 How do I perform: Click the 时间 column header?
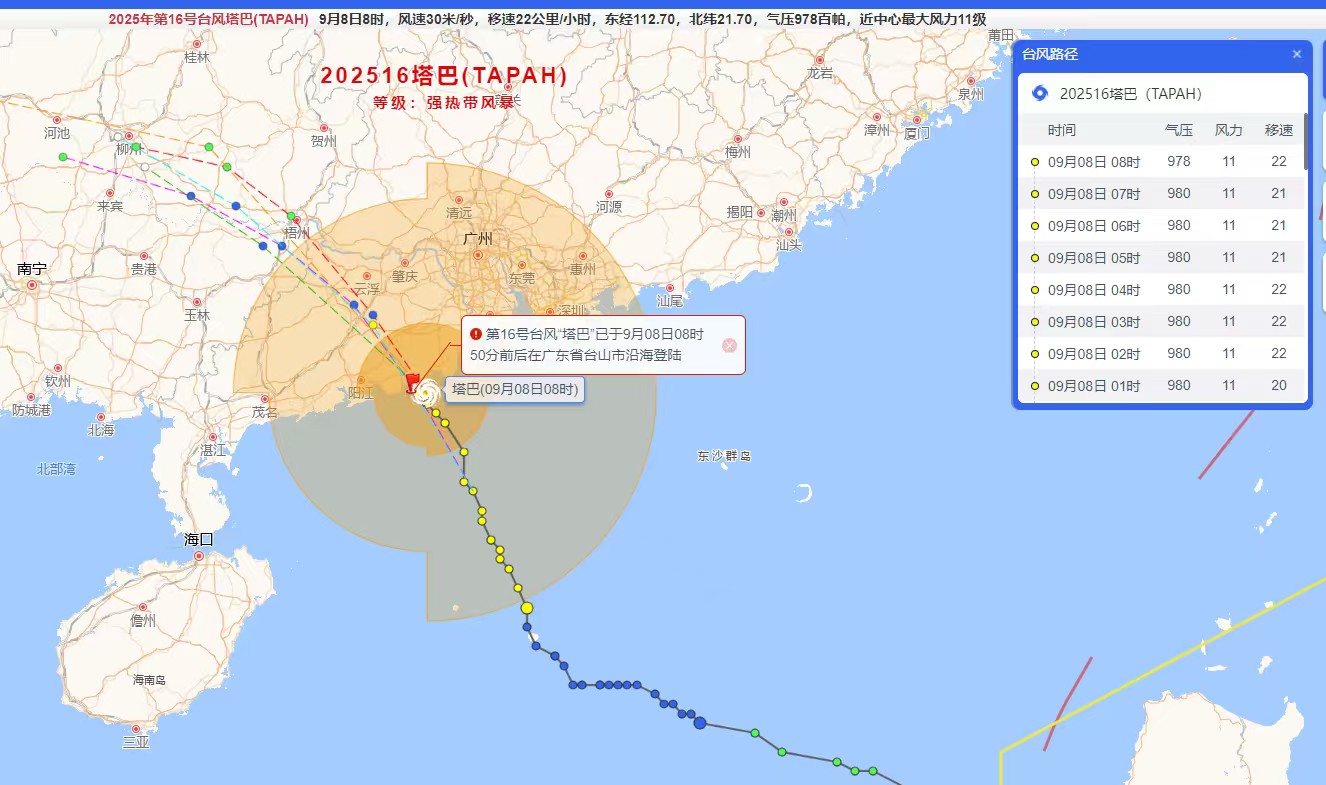pos(1062,130)
